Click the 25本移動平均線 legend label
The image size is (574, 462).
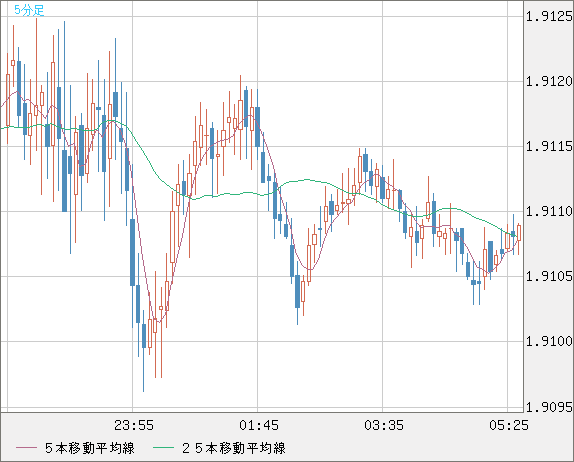234,448
